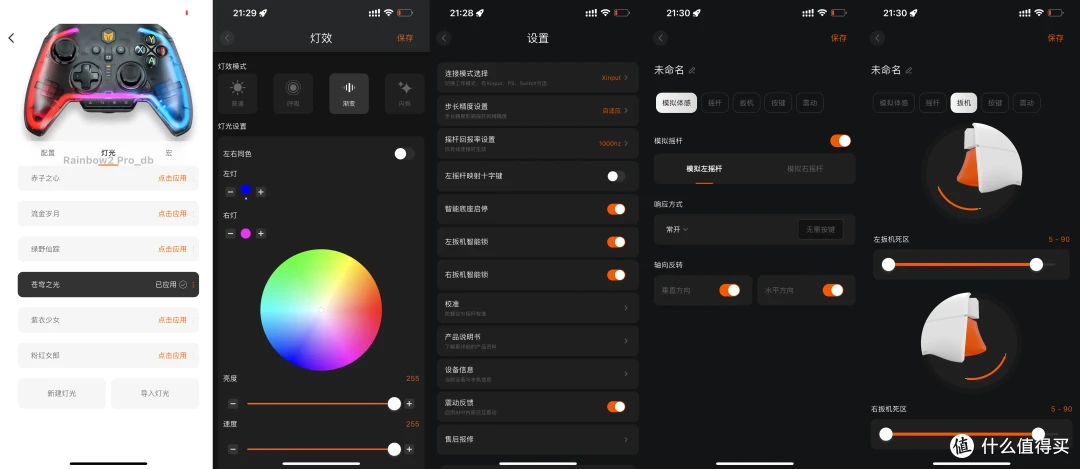Turn off the 模拟摇杆 switch
Screen dimensions: 1080x469
(840, 140)
